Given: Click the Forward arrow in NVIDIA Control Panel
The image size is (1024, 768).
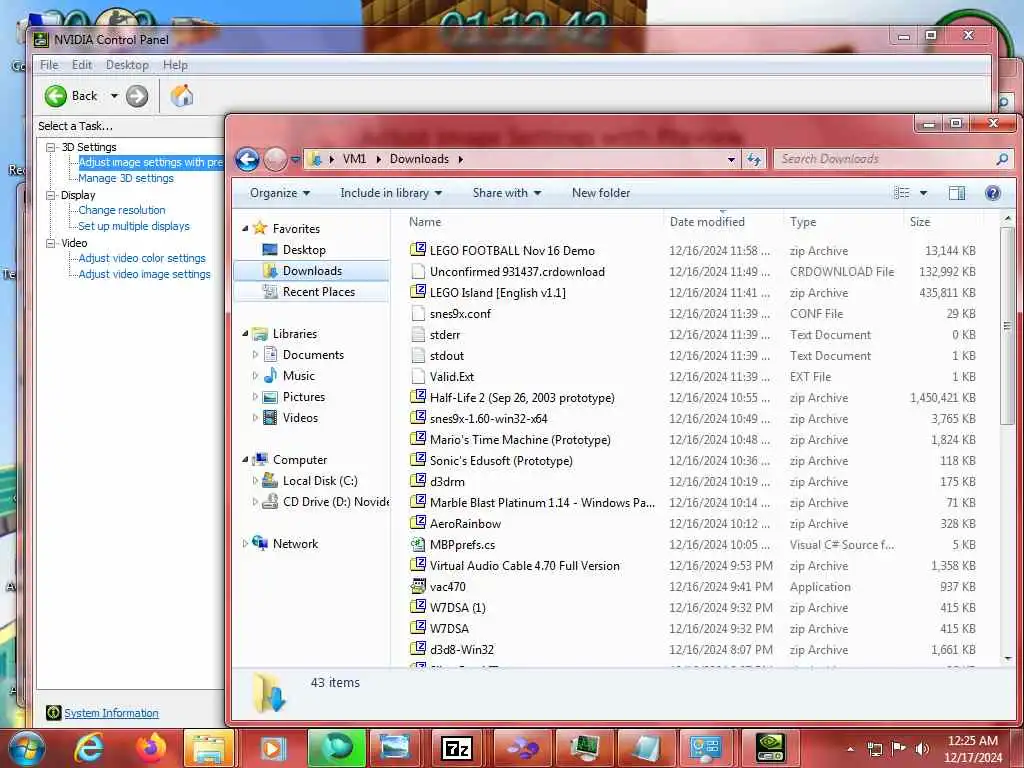Looking at the screenshot, I should pyautogui.click(x=136, y=96).
